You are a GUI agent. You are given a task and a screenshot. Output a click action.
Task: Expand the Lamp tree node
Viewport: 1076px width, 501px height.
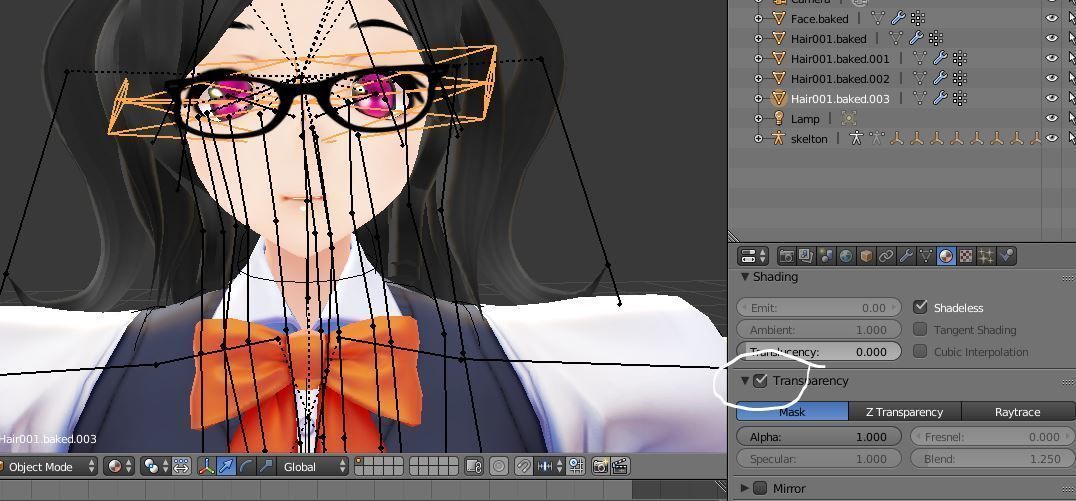tap(758, 118)
